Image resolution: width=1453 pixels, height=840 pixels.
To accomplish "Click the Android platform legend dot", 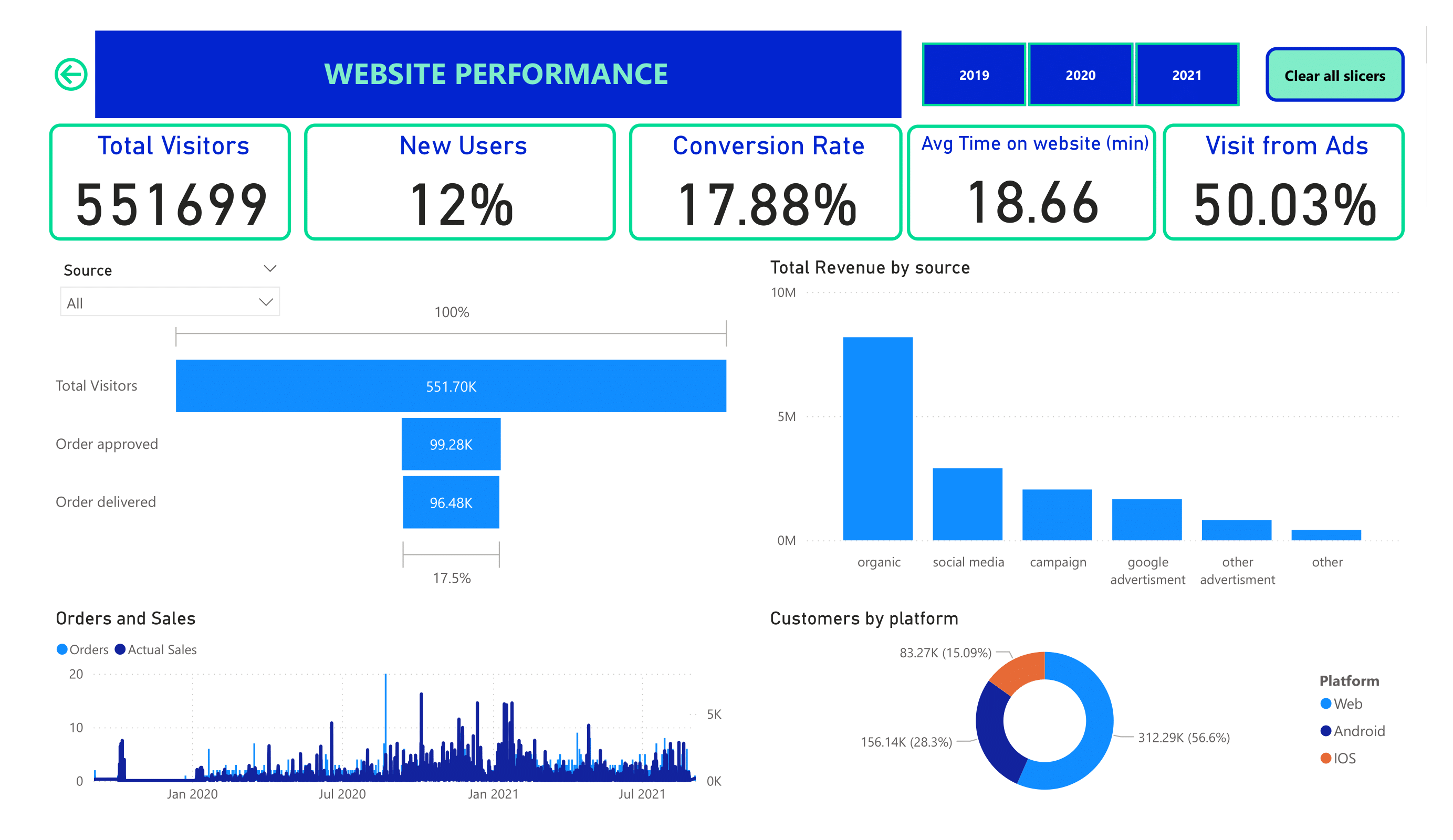I will click(1325, 730).
